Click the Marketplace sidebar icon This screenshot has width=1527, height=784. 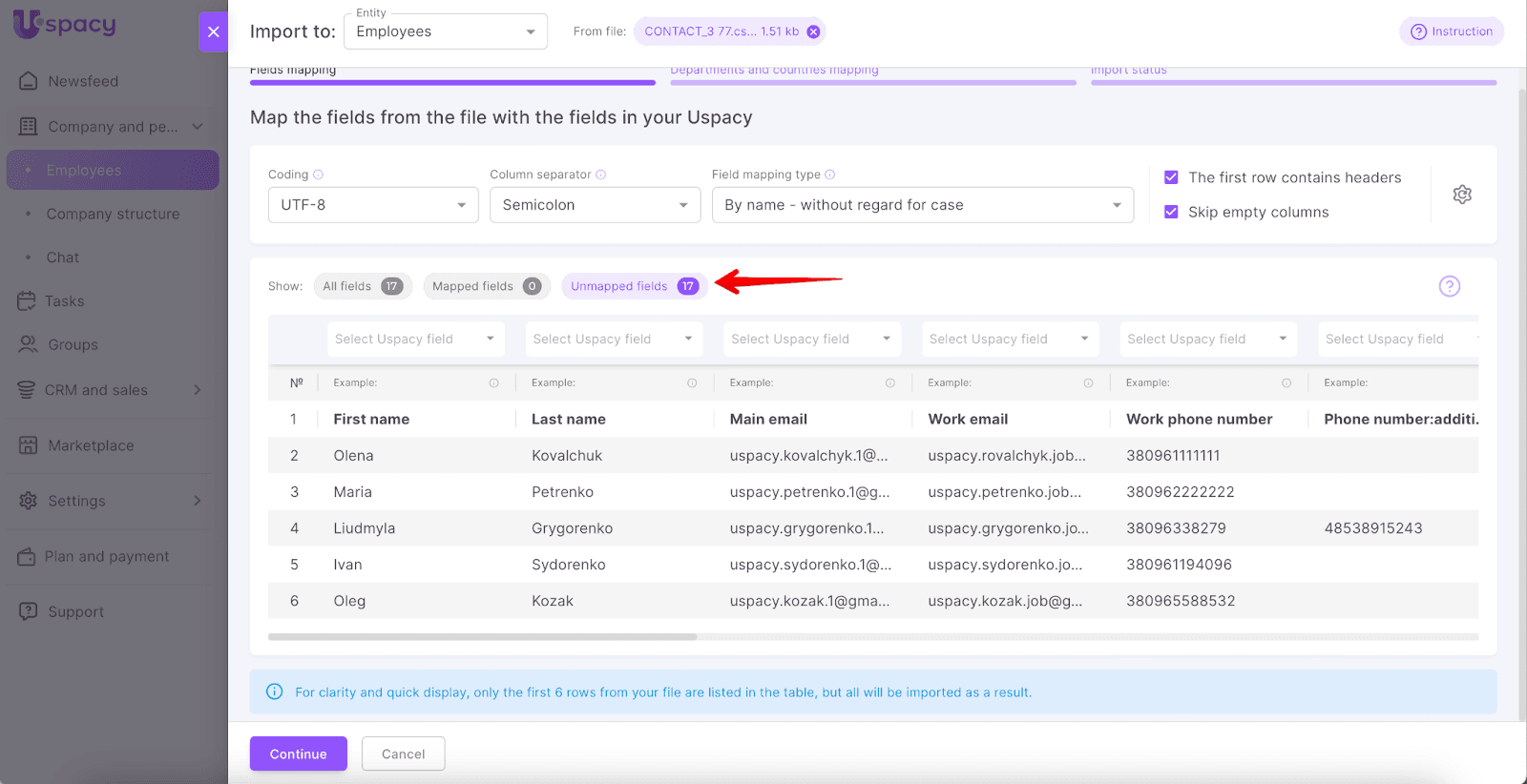29,445
